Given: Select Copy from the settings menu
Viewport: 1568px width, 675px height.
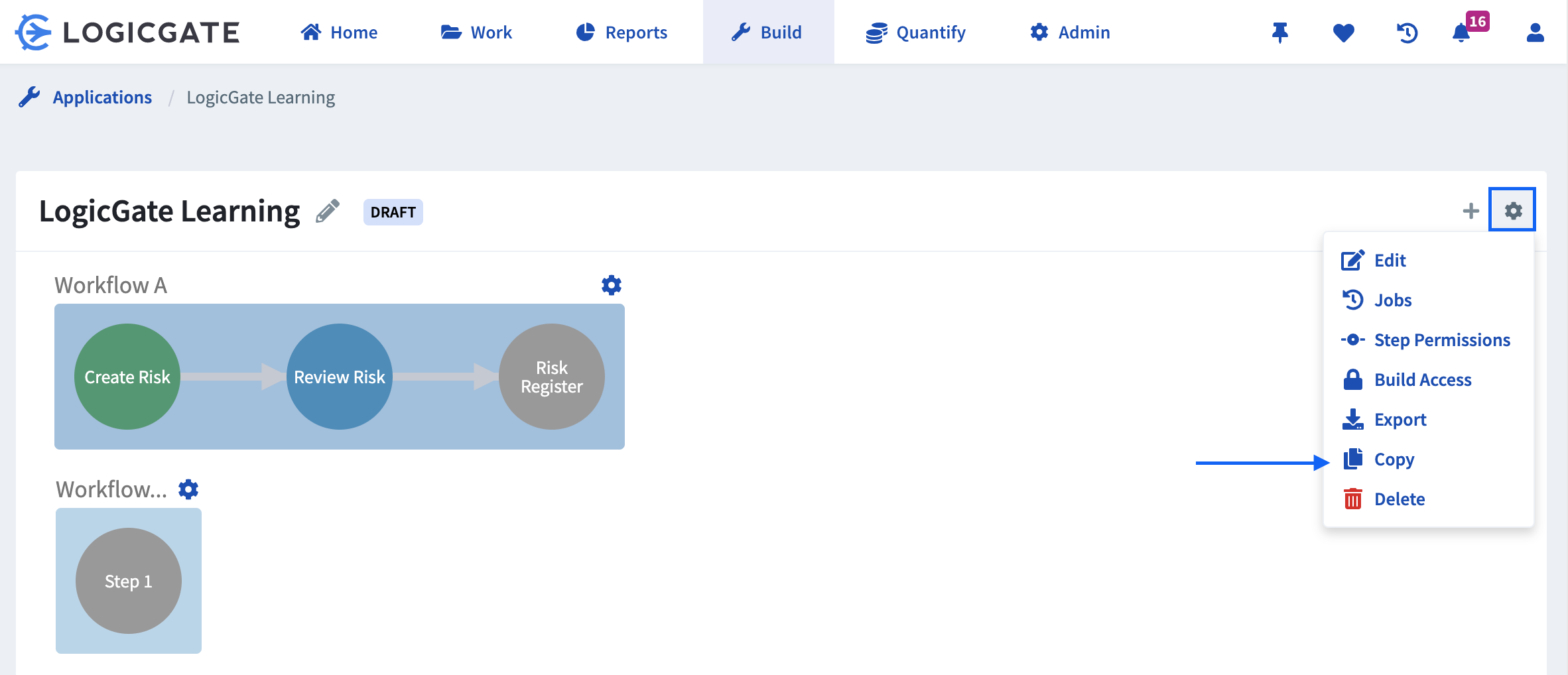Looking at the screenshot, I should click(x=1394, y=460).
